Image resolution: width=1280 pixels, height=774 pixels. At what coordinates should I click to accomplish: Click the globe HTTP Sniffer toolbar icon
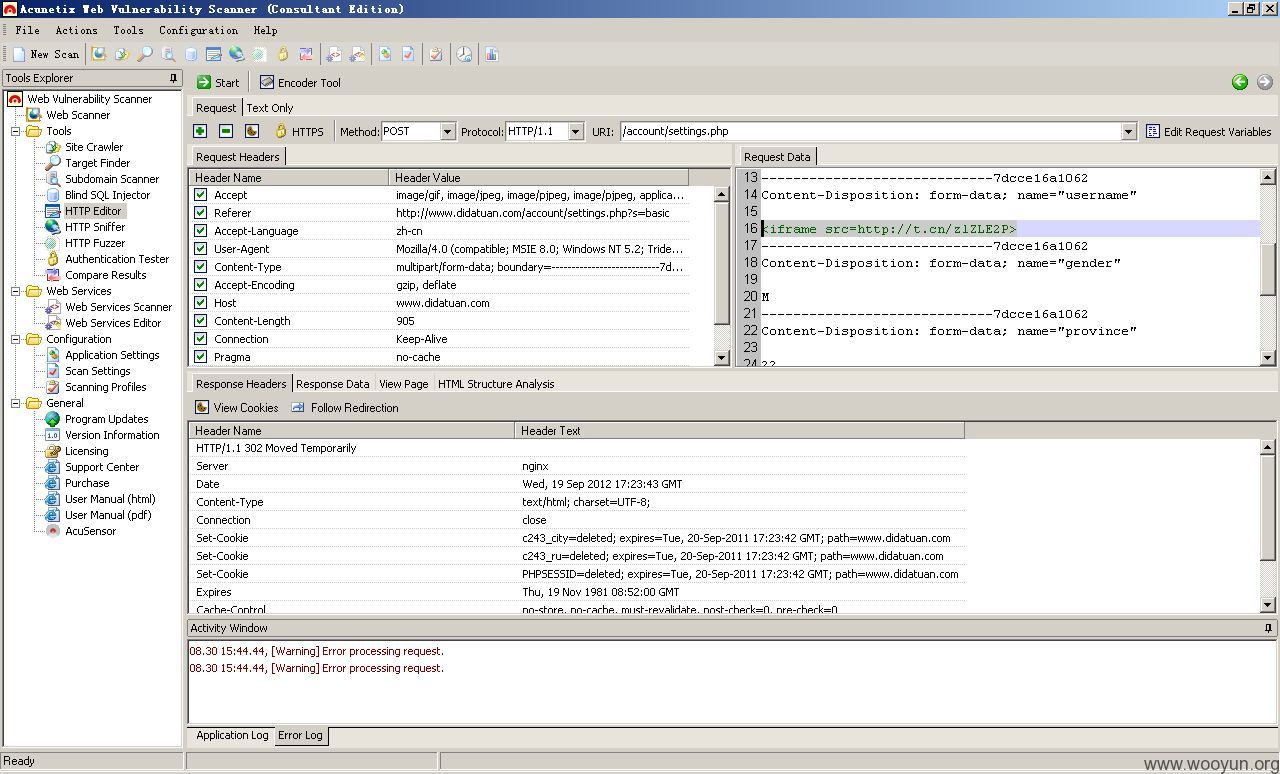(236, 54)
